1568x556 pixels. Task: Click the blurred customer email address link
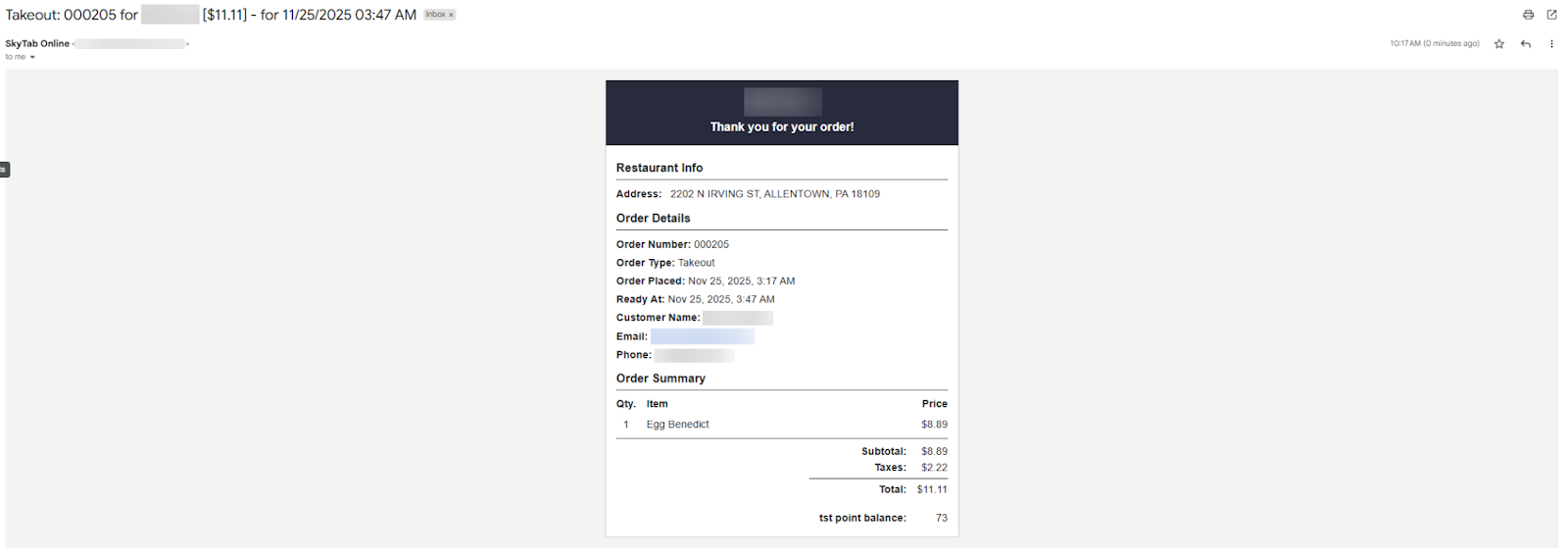point(703,336)
